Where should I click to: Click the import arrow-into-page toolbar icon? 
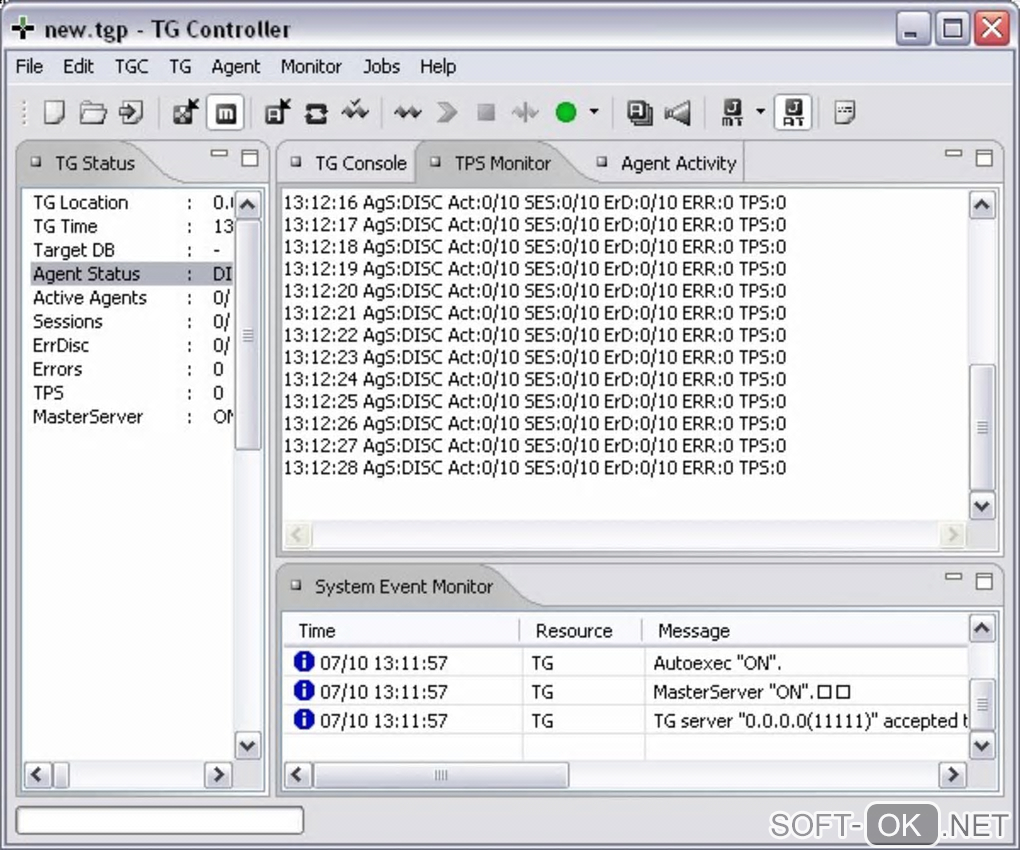[131, 113]
